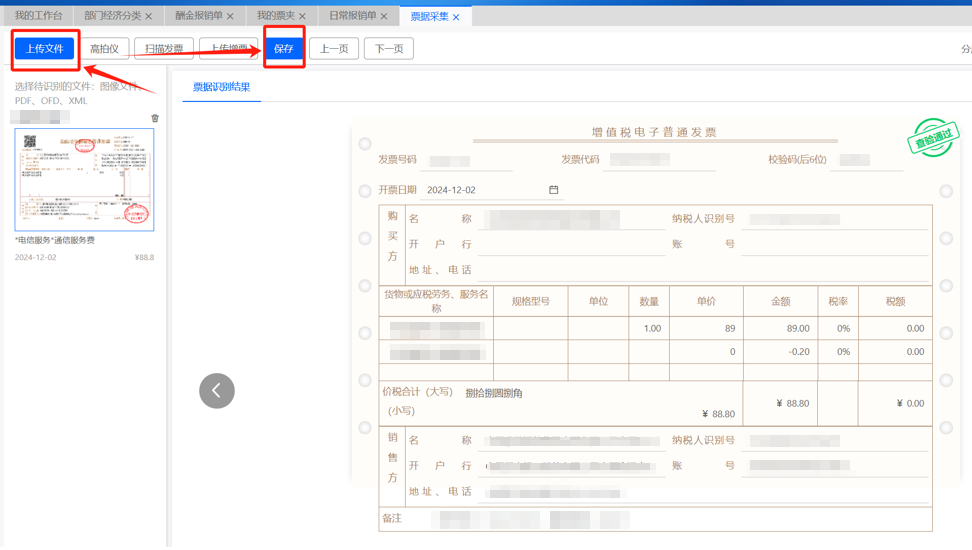The width and height of the screenshot is (972, 550).
Task: Click the trash icon above invoice thumbnail
Action: (155, 118)
